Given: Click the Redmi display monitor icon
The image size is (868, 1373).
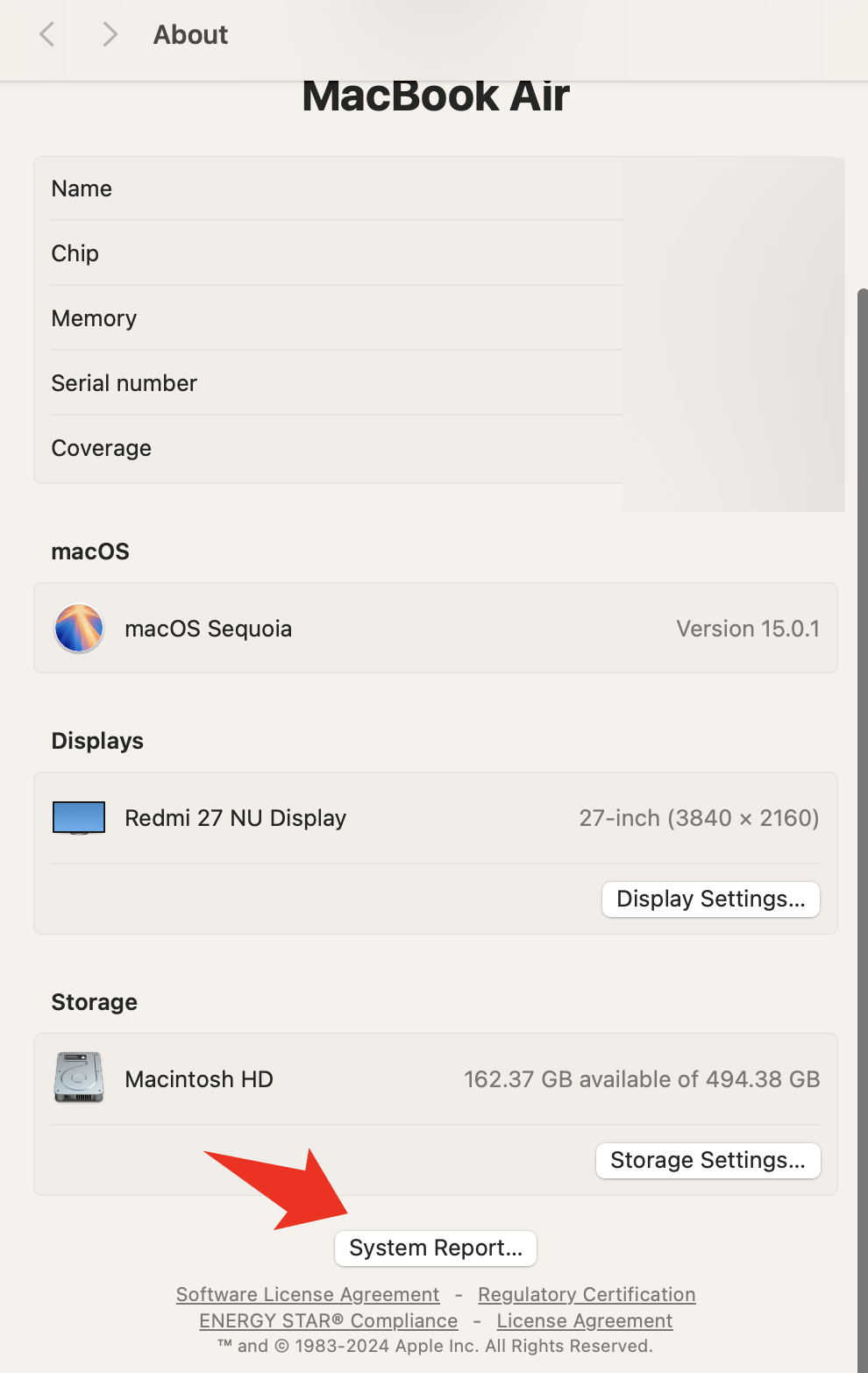Looking at the screenshot, I should pyautogui.click(x=79, y=817).
